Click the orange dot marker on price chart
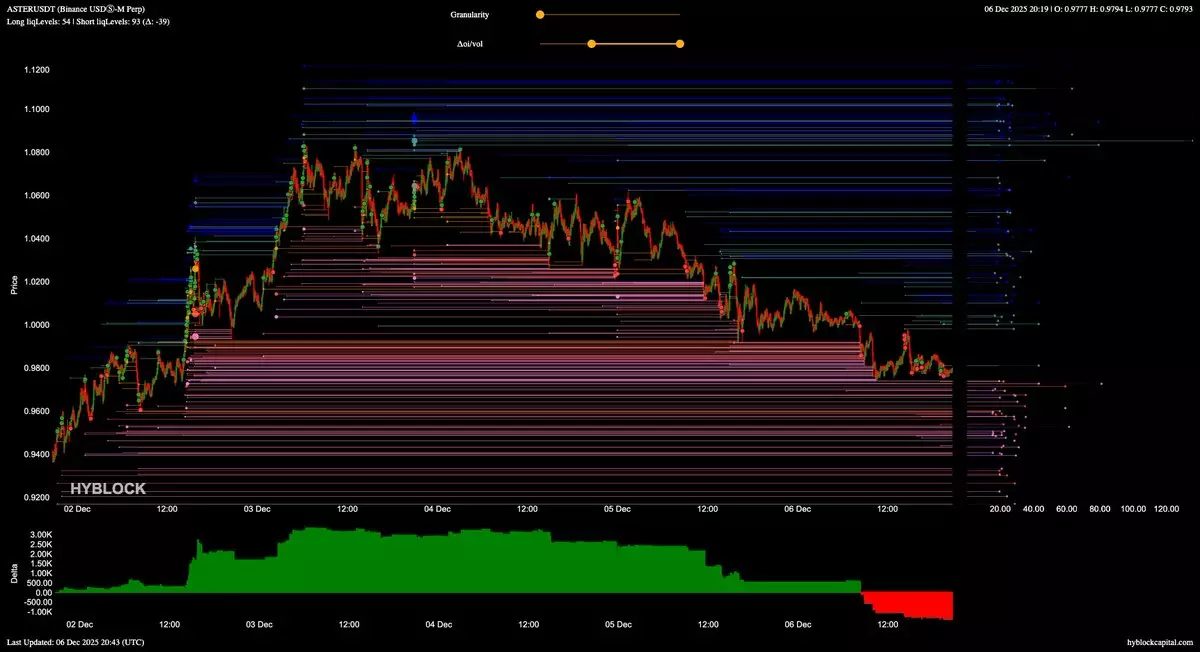Image resolution: width=1200 pixels, height=652 pixels. point(195,268)
